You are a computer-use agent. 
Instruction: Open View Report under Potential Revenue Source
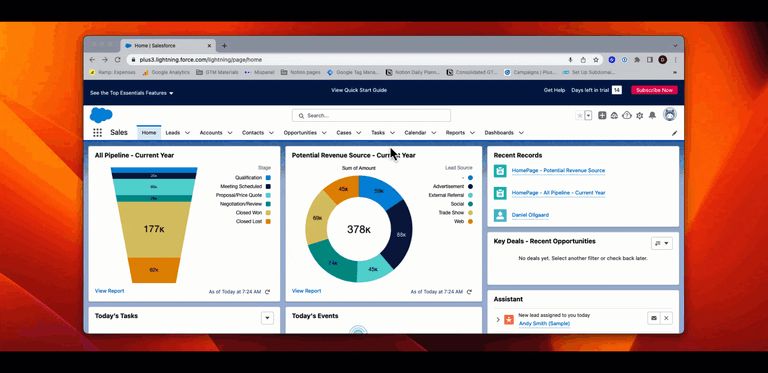[307, 291]
